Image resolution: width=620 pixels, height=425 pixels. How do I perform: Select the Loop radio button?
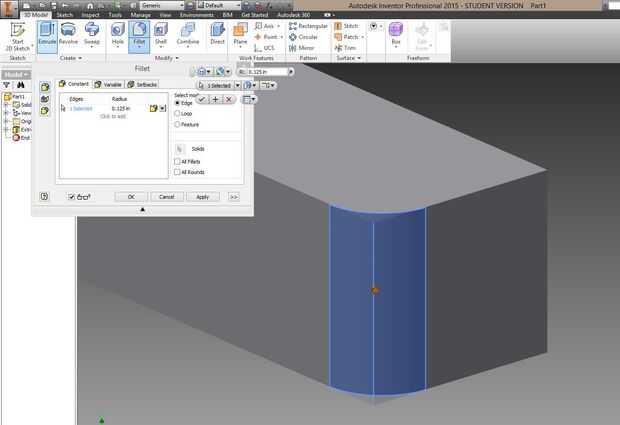pos(177,113)
